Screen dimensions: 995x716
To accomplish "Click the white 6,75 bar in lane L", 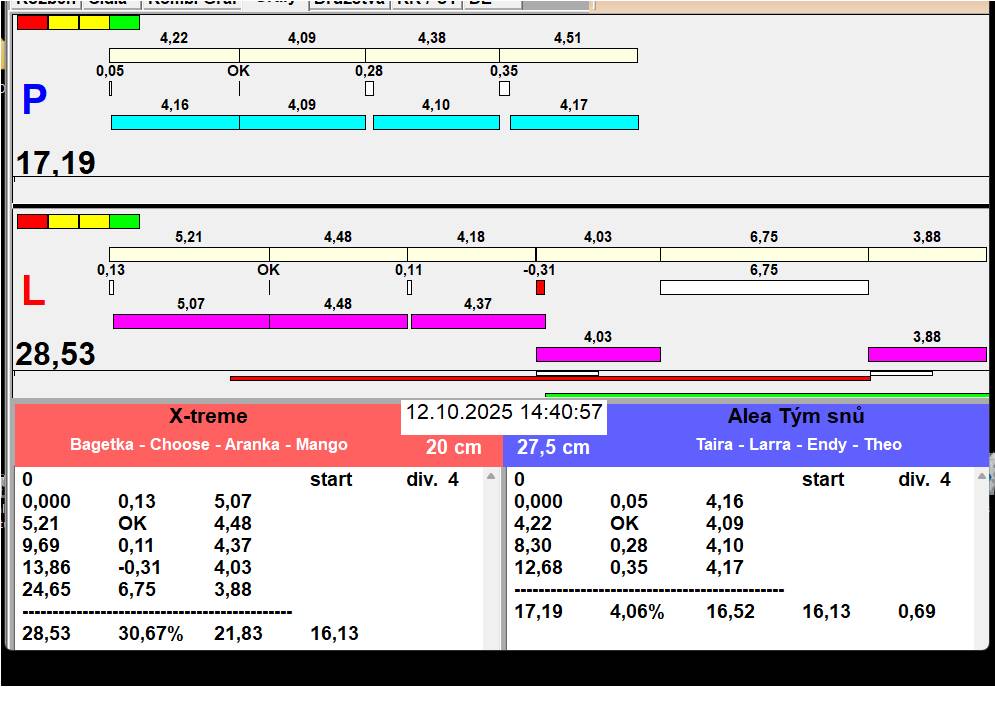I will tap(764, 287).
